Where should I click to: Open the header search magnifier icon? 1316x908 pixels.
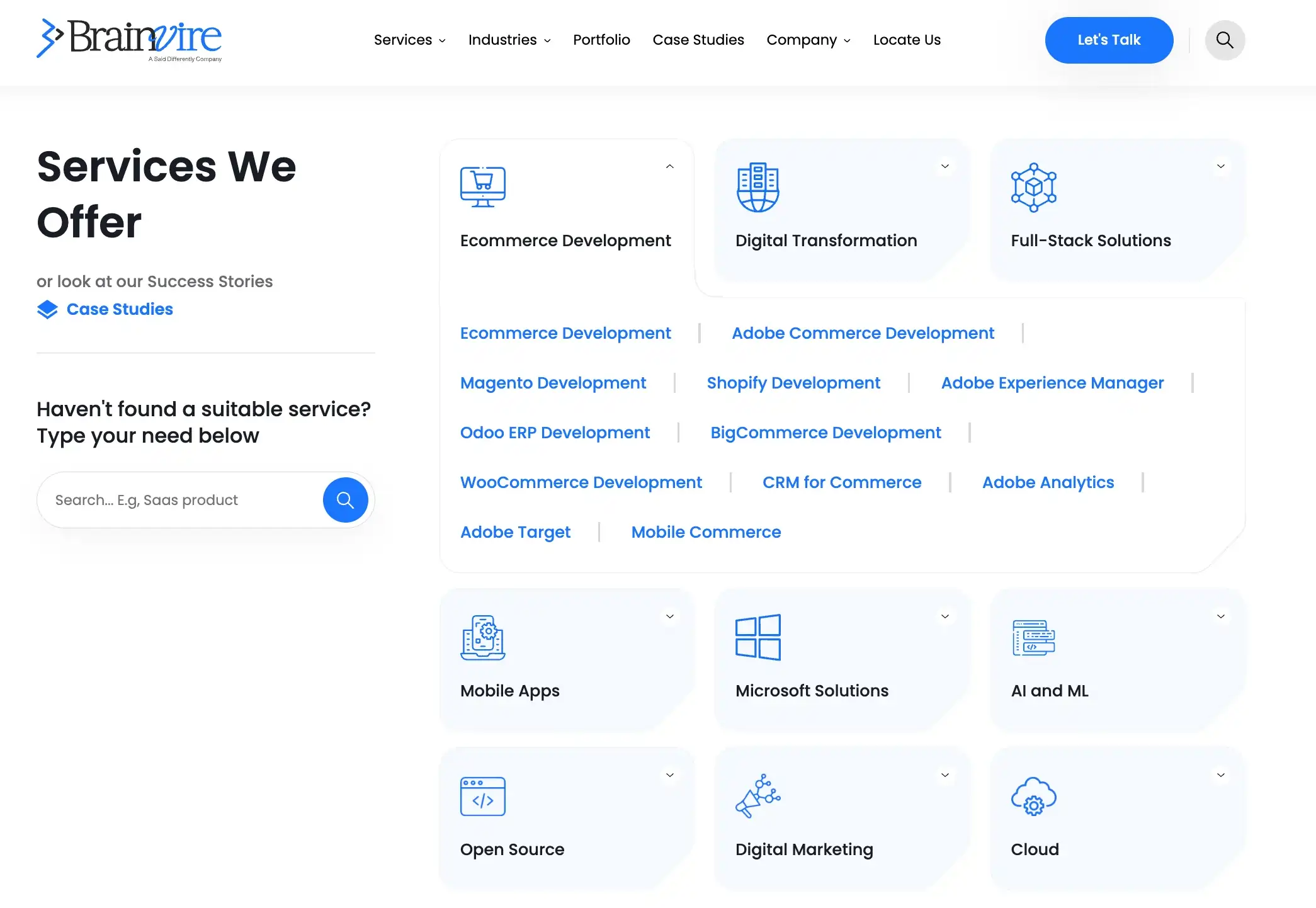[1225, 40]
